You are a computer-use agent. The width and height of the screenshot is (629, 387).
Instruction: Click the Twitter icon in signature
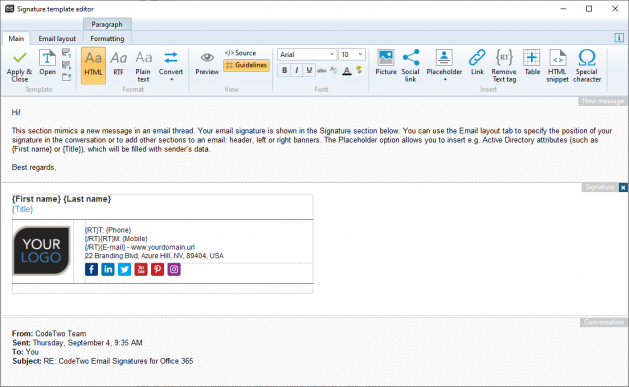(x=124, y=269)
